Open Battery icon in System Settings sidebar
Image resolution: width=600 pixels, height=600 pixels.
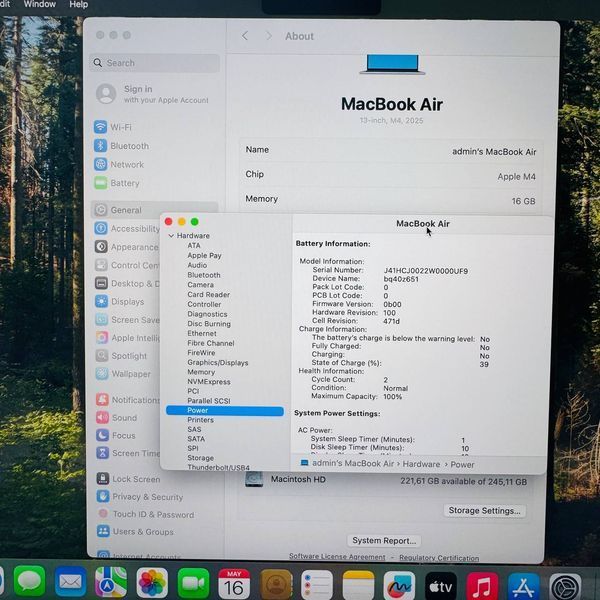(x=100, y=183)
